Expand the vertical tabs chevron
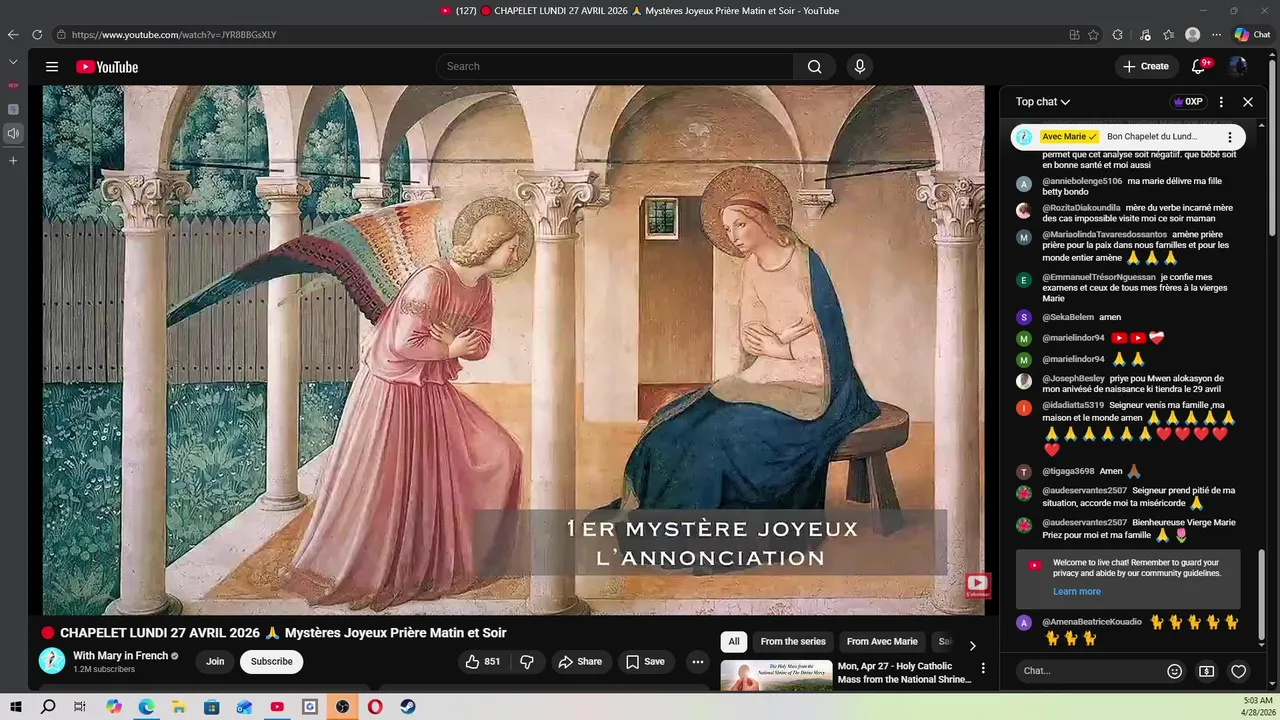The width and height of the screenshot is (1280, 720). pyautogui.click(x=13, y=61)
